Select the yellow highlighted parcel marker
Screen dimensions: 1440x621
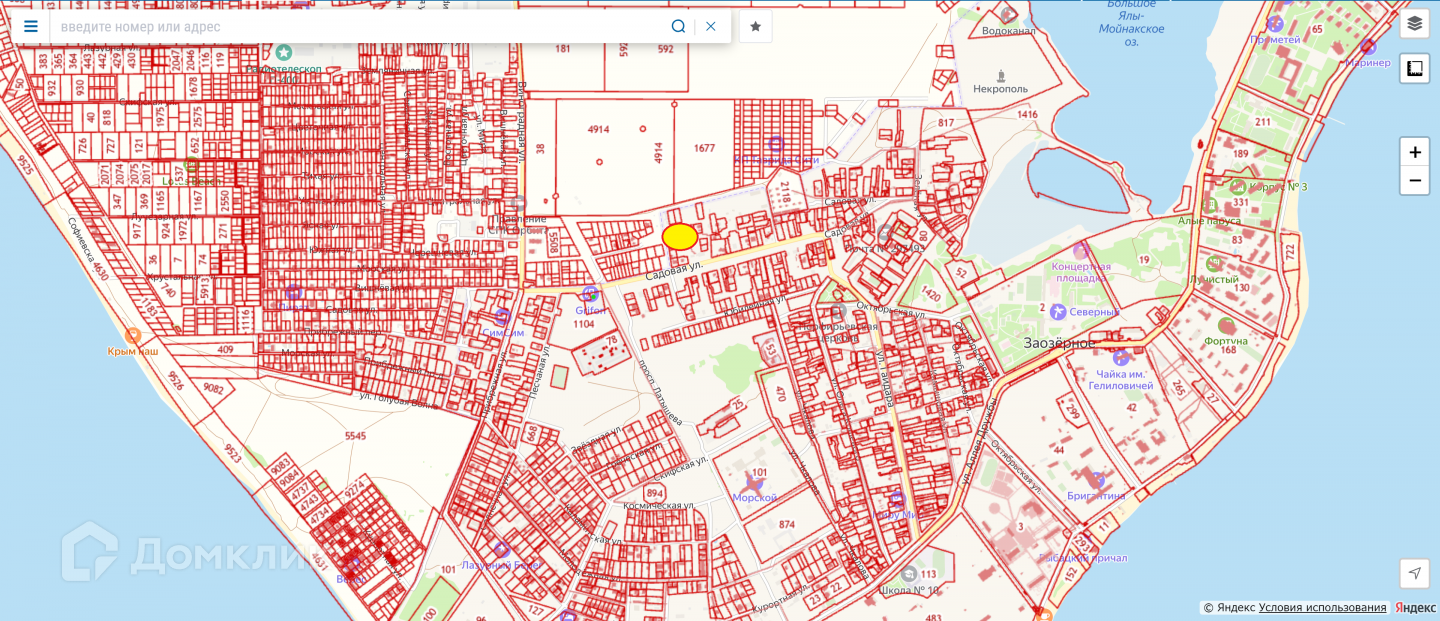680,237
